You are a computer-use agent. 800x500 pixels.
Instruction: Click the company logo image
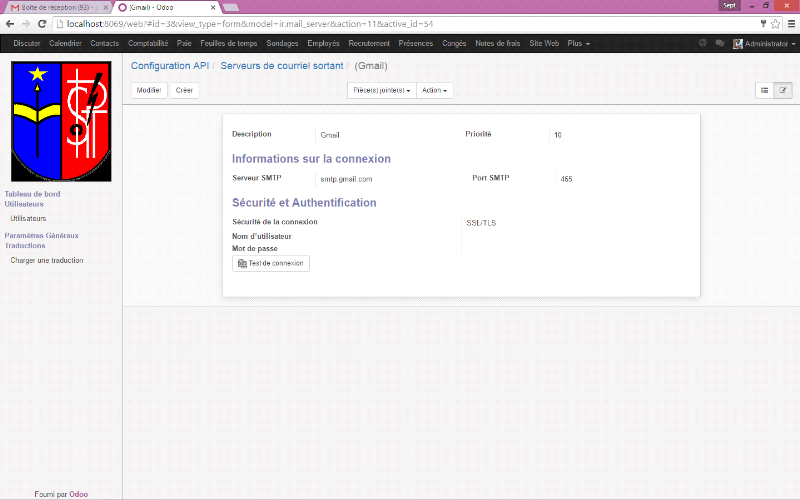[x=61, y=121]
